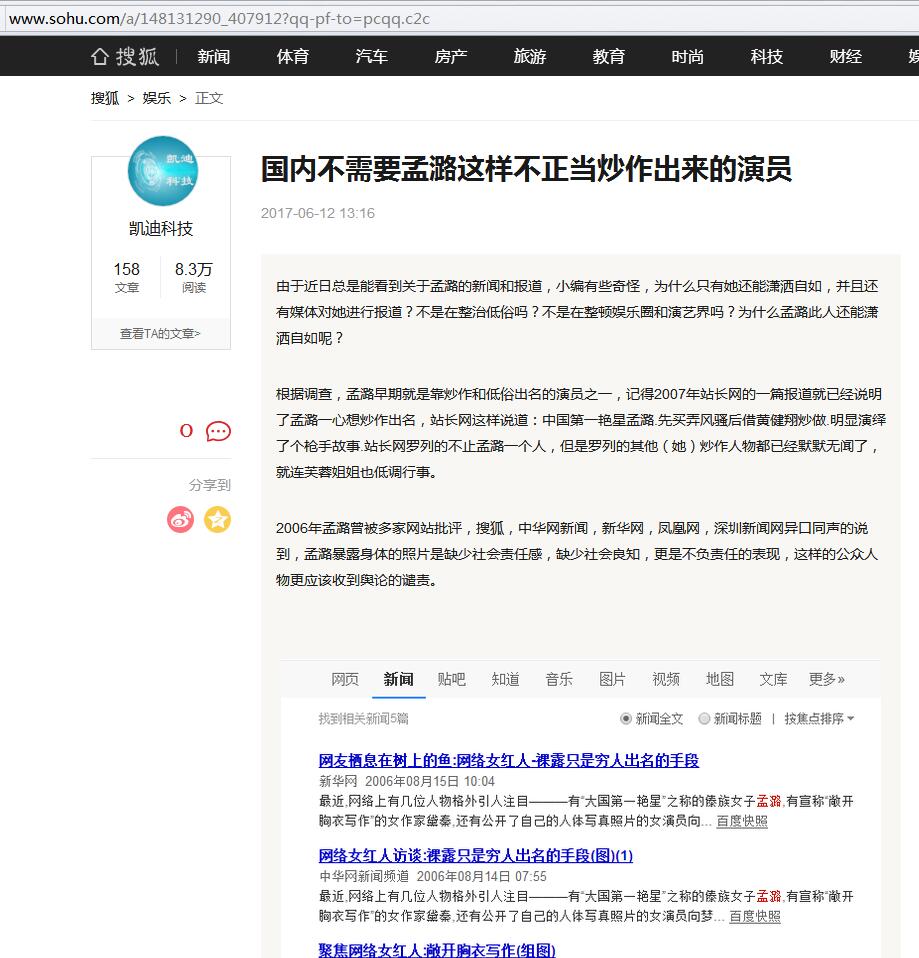This screenshot has width=919, height=958.
Task: Switch to 贴吧 search tab
Action: click(x=452, y=679)
